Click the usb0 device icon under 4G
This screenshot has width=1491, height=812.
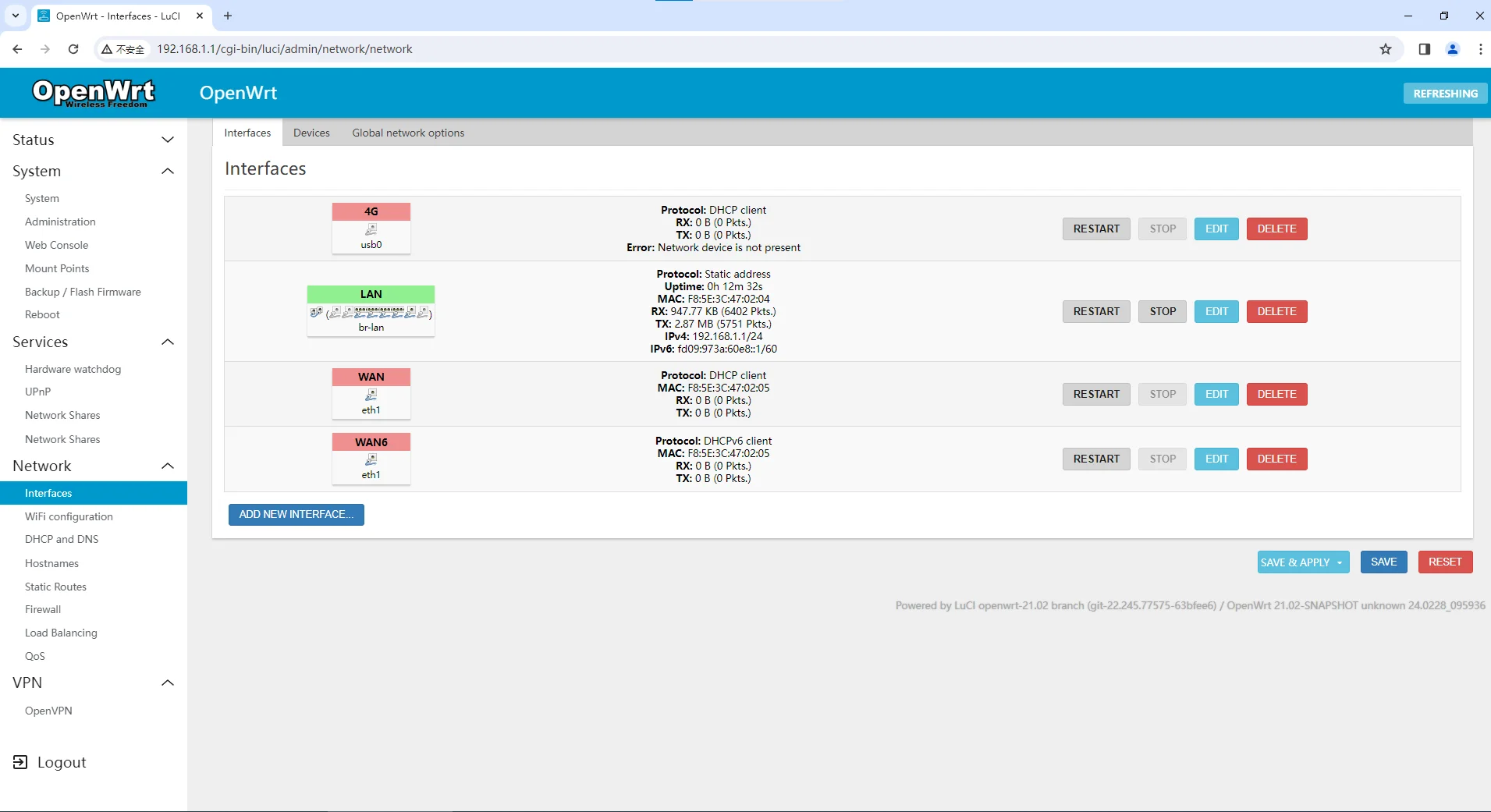[x=371, y=229]
